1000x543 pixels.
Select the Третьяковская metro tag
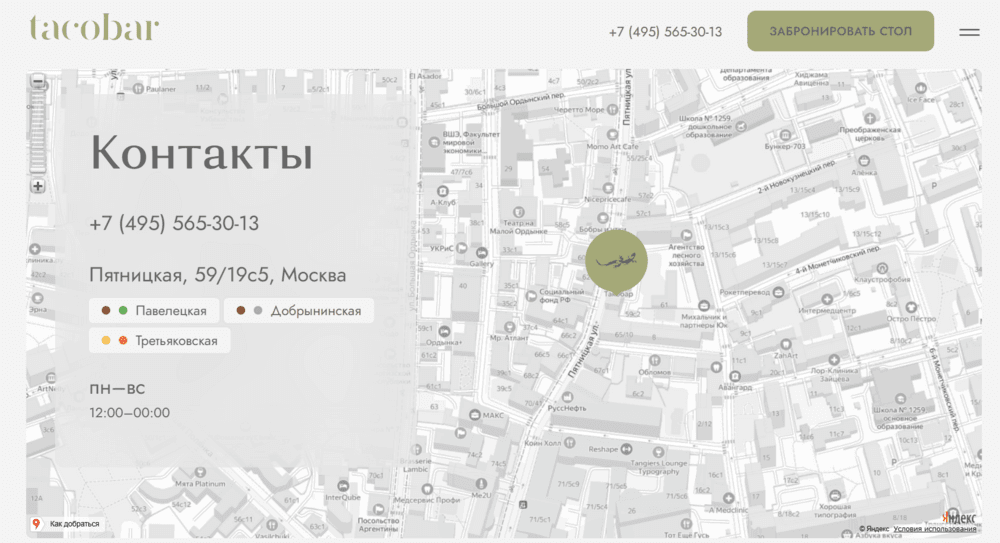click(159, 341)
